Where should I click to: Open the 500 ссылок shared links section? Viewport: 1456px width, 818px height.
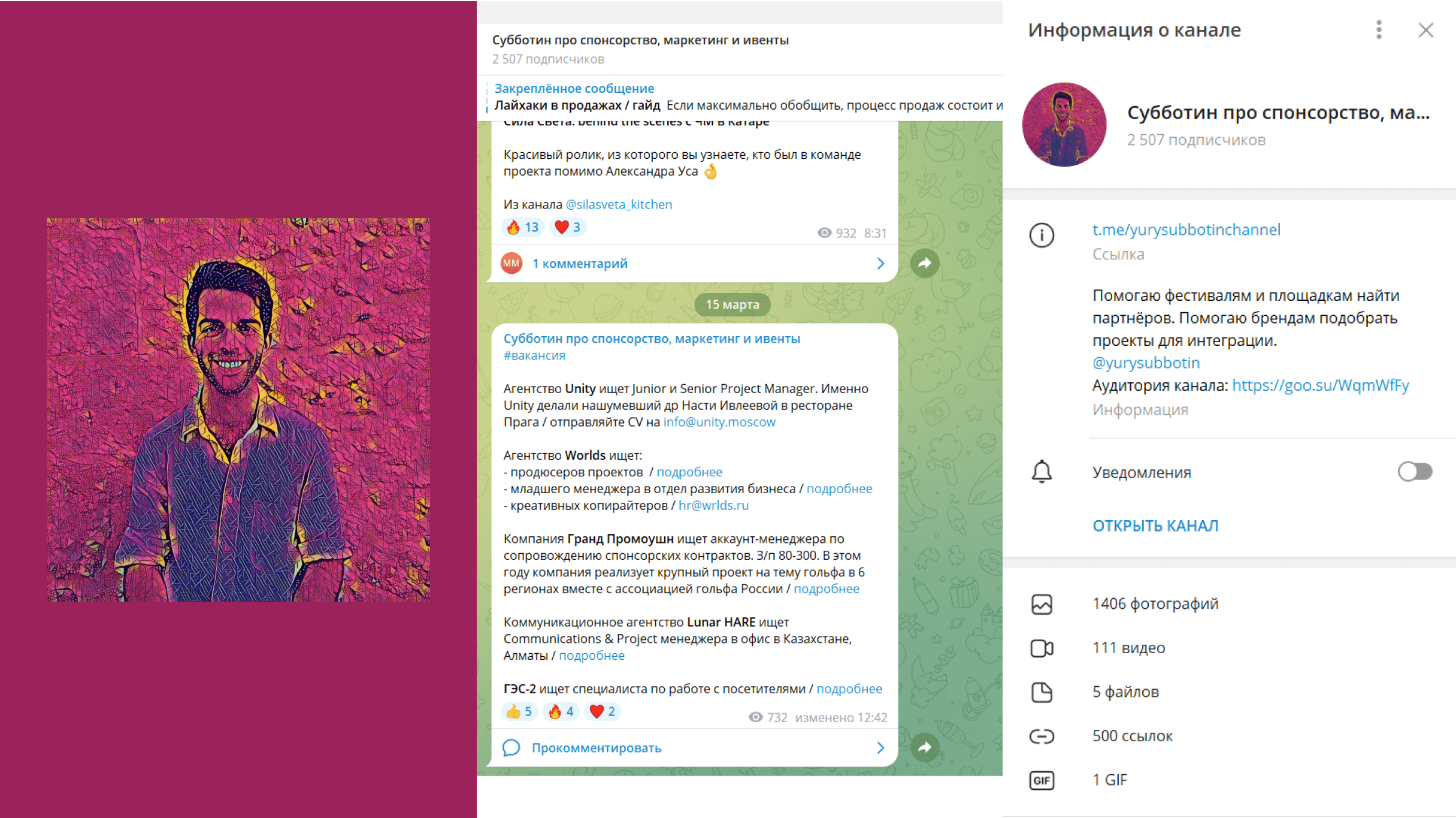pos(1229,736)
